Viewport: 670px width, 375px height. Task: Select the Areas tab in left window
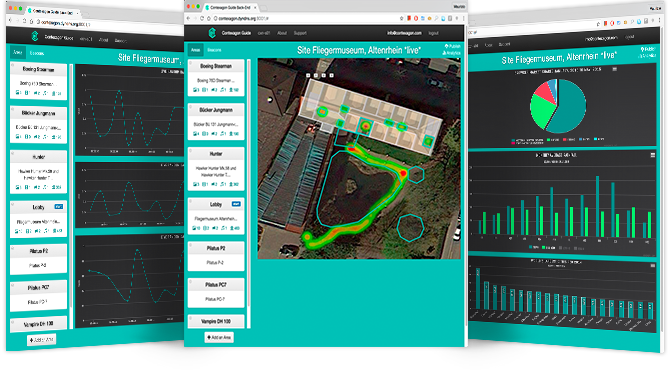tap(18, 52)
